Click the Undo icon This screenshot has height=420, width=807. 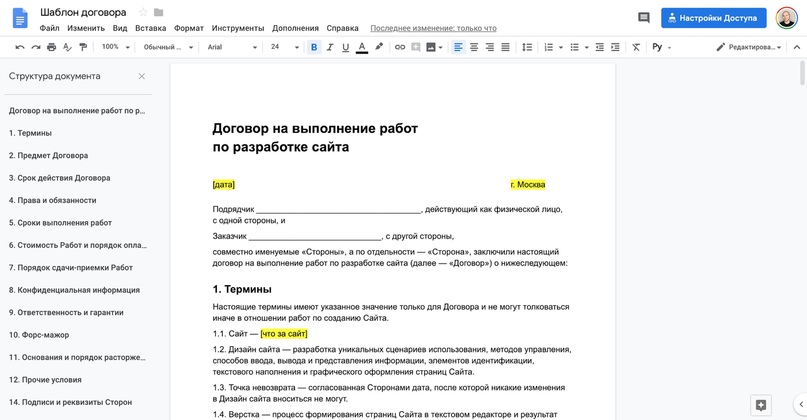(x=20, y=47)
